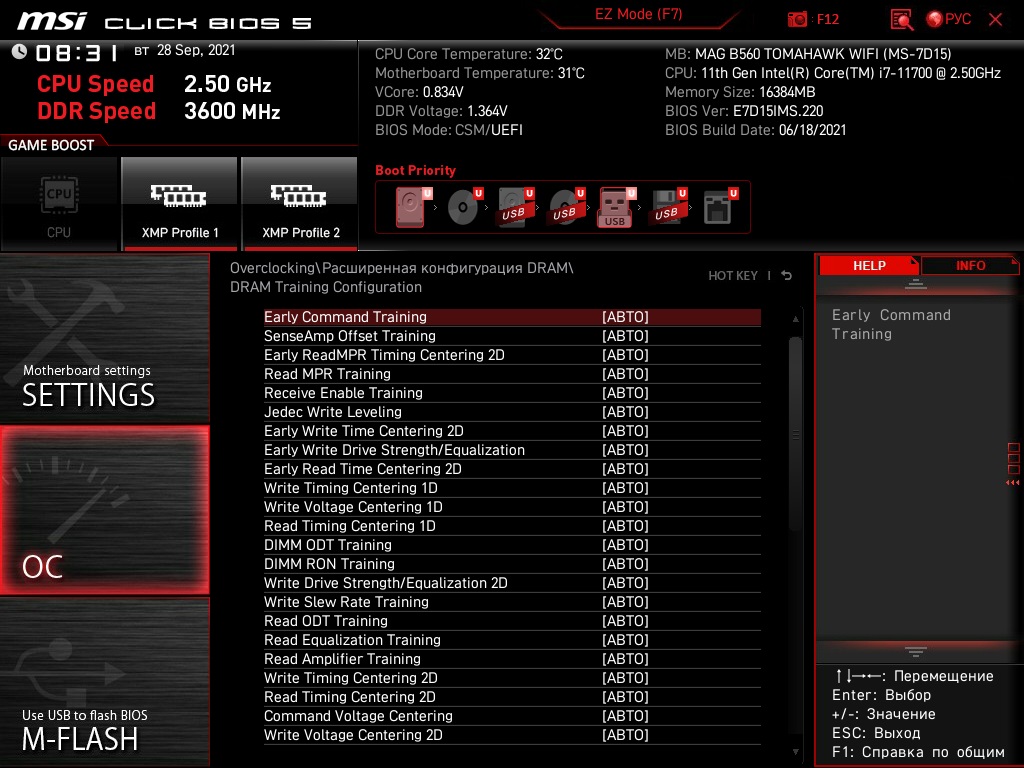Image resolution: width=1024 pixels, height=768 pixels.
Task: Select the USB optical drive boot icon
Action: [x=566, y=207]
